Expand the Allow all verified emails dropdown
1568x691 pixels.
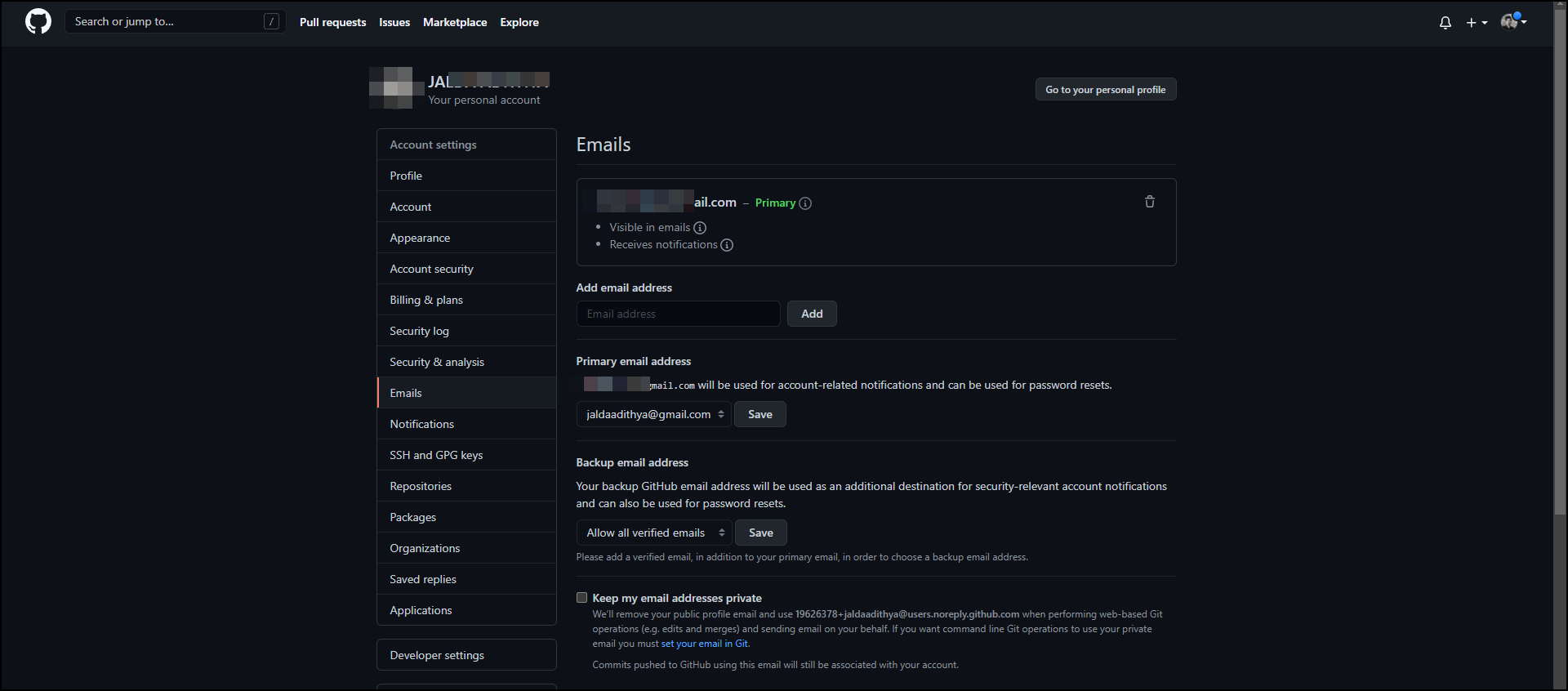point(654,533)
